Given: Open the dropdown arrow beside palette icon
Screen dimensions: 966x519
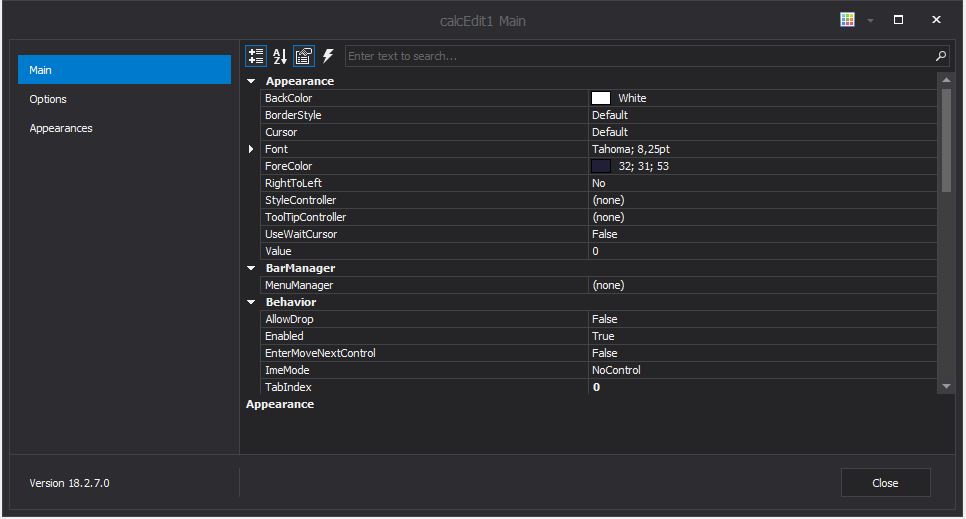Looking at the screenshot, I should coord(870,20).
